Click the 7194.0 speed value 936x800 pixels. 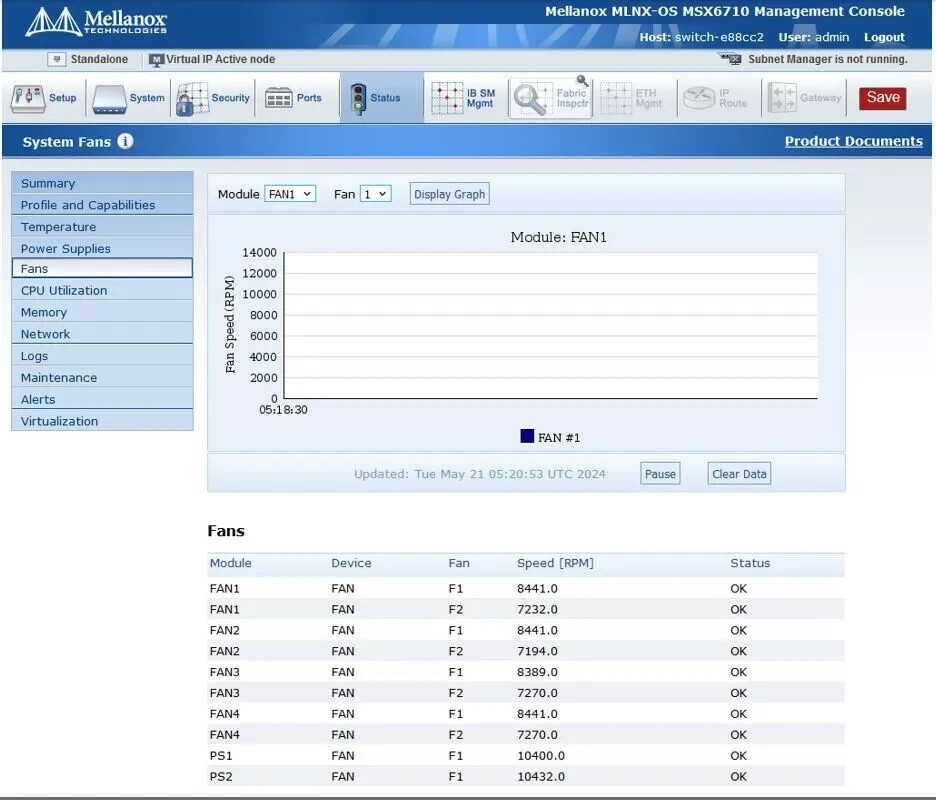tap(537, 651)
